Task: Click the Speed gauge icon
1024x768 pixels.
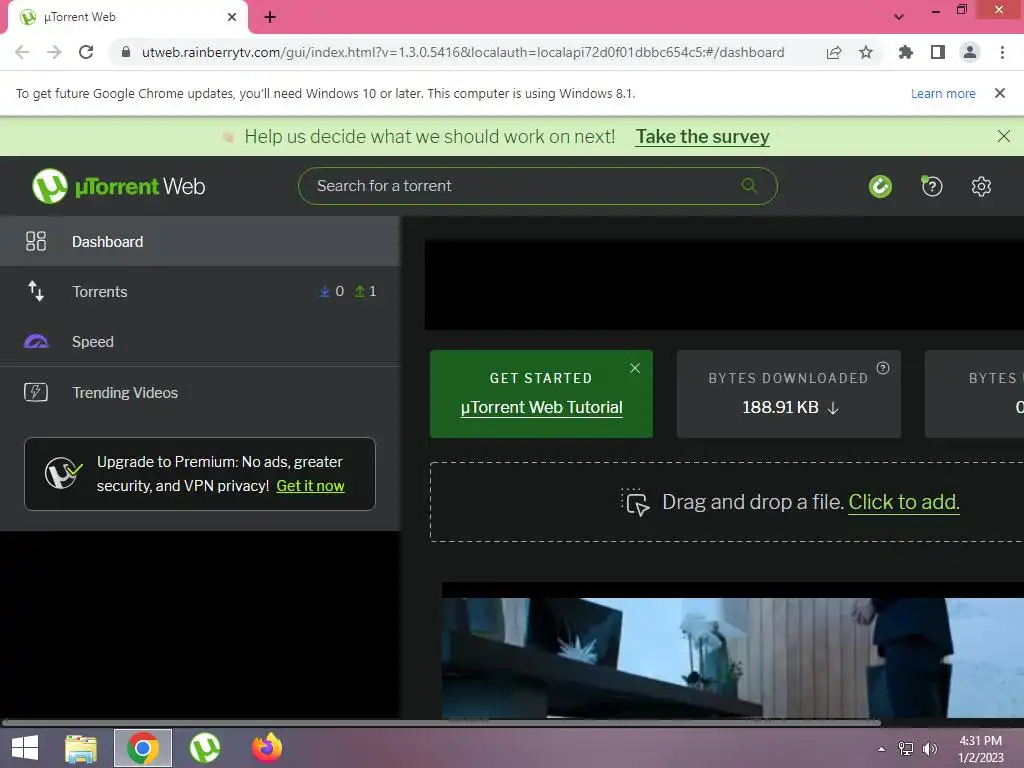Action: pos(37,342)
